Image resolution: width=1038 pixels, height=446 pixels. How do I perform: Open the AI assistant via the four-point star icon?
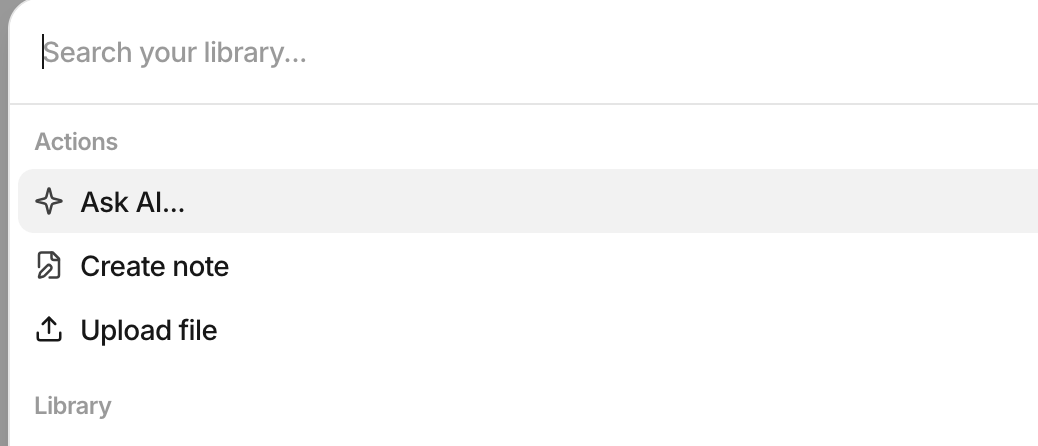pos(48,201)
